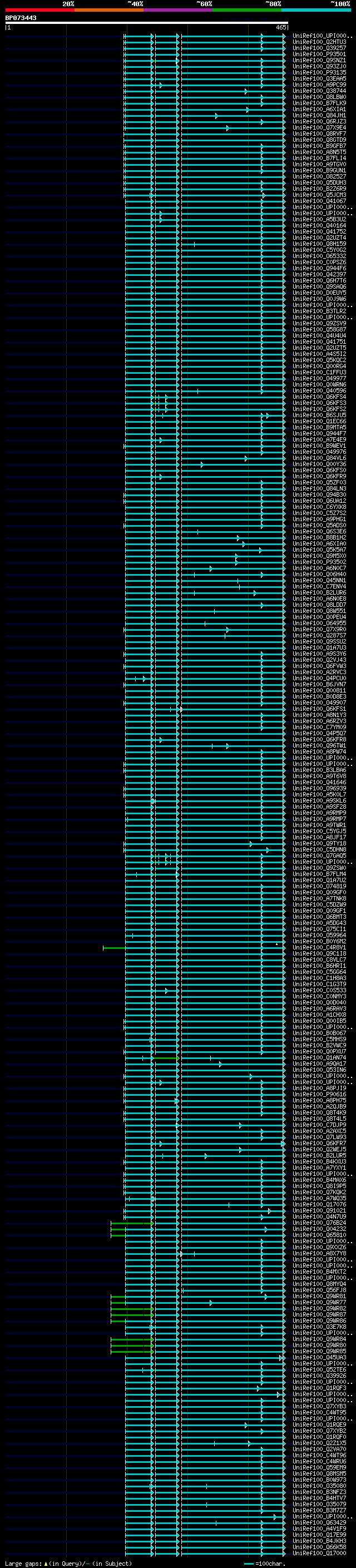Select the UniRef100_Q38744 label
The height and width of the screenshot is (1568, 356).
click(x=319, y=91)
